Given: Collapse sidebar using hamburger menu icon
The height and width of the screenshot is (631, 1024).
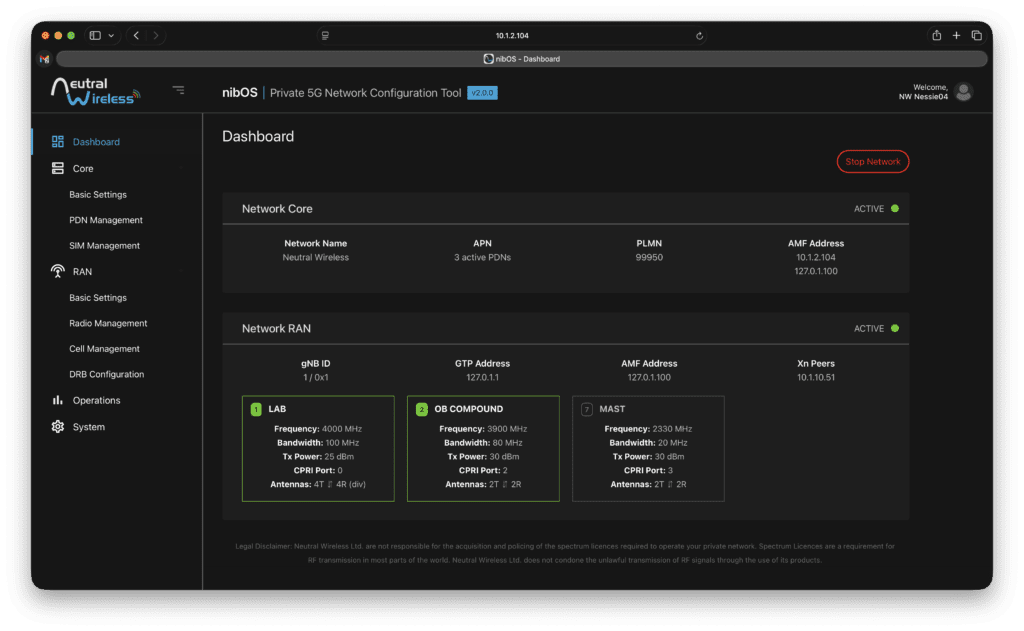Looking at the screenshot, I should coord(178,91).
